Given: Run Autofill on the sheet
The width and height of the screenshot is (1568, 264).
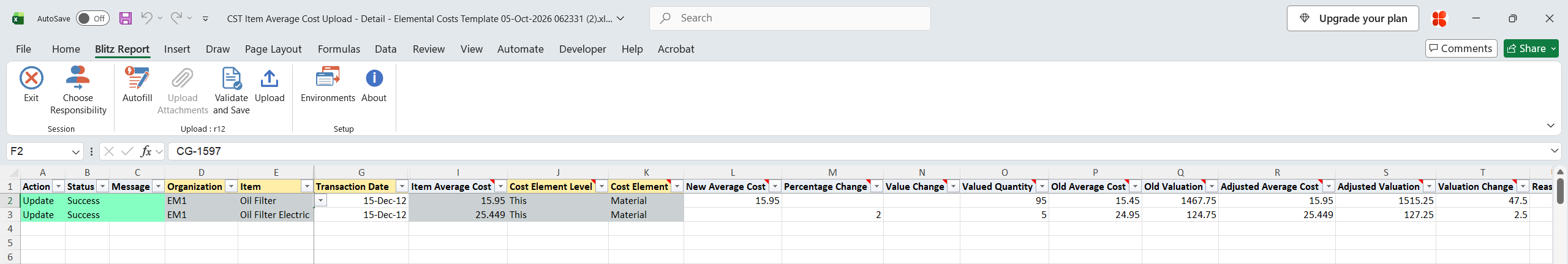Looking at the screenshot, I should coord(137,85).
